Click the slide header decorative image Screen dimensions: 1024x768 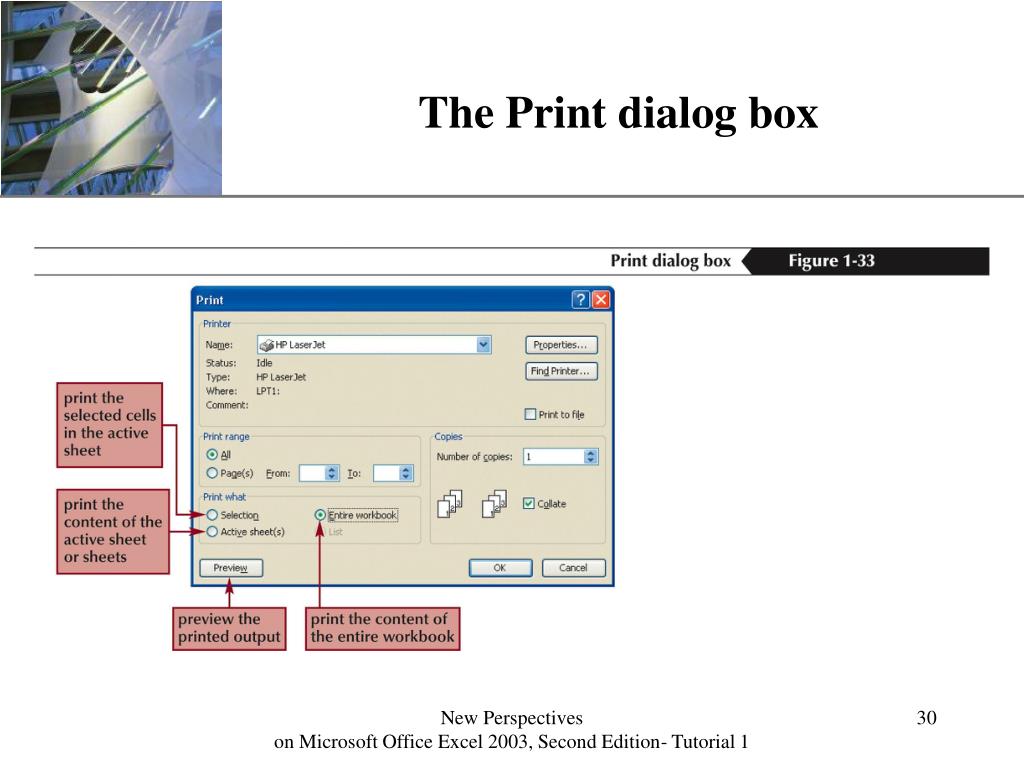point(111,98)
